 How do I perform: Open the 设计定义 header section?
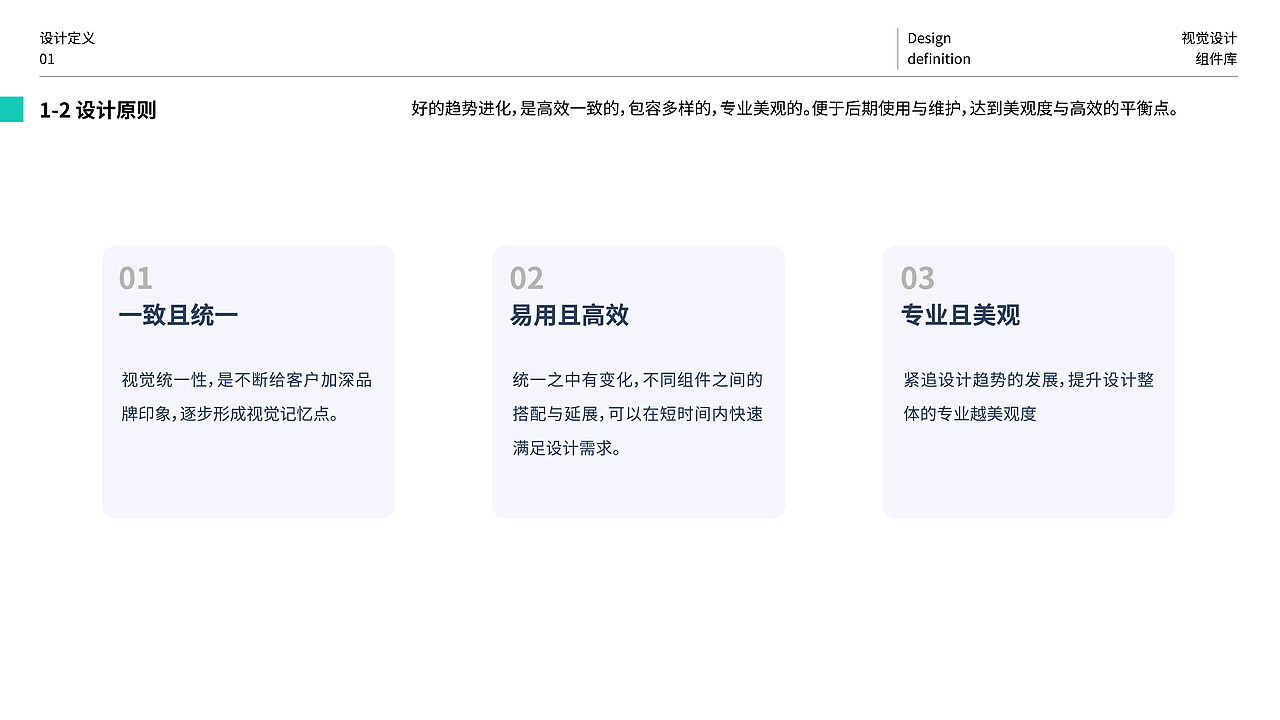point(67,38)
